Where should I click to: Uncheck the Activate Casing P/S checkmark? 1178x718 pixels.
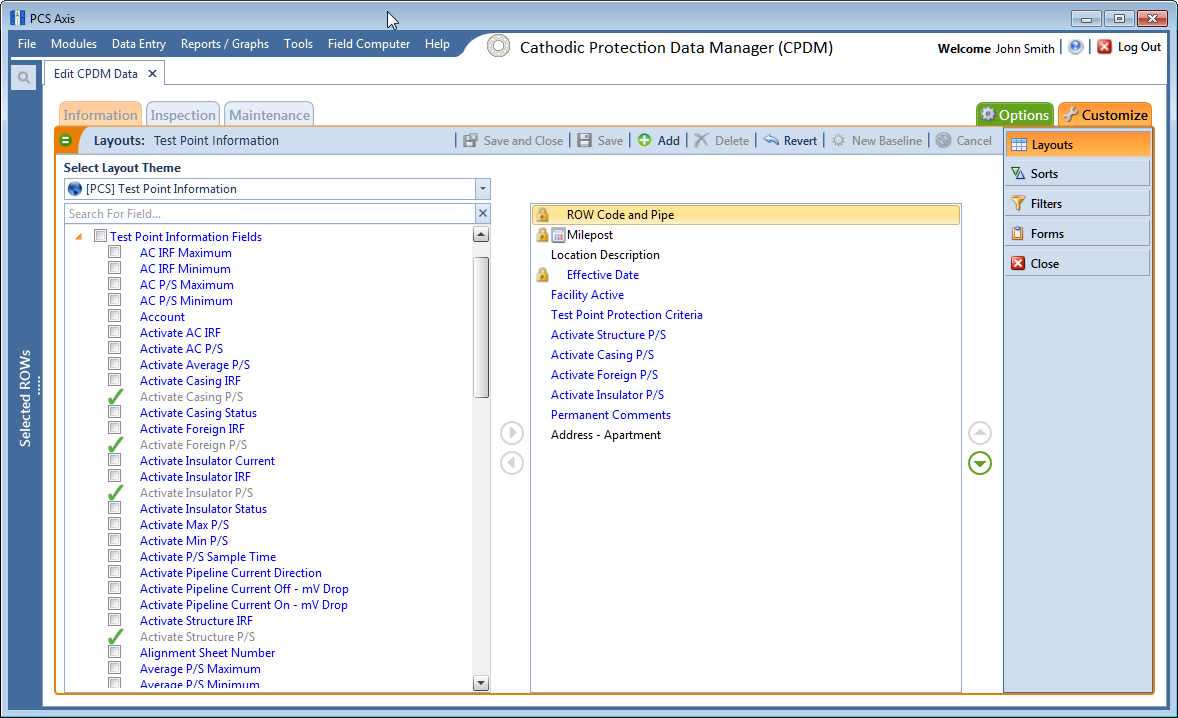(115, 396)
